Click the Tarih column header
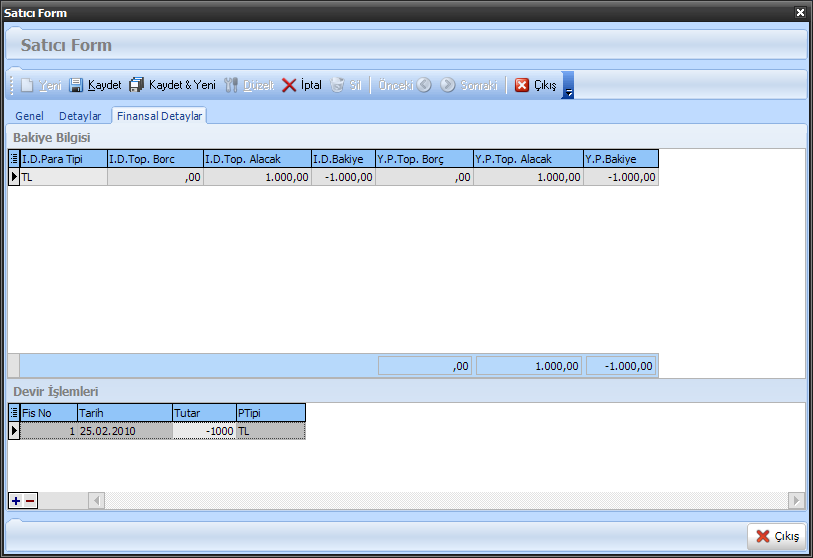Image resolution: width=813 pixels, height=558 pixels. point(124,412)
